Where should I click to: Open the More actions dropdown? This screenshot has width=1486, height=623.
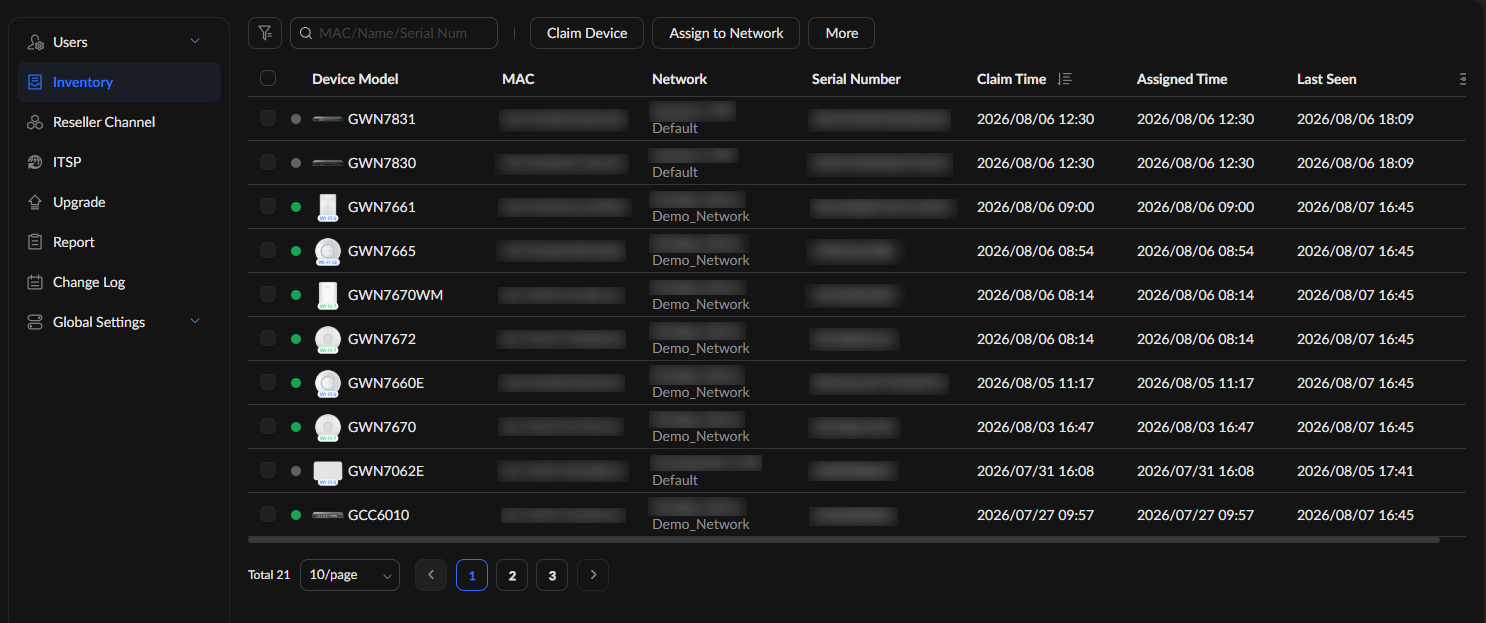[841, 33]
